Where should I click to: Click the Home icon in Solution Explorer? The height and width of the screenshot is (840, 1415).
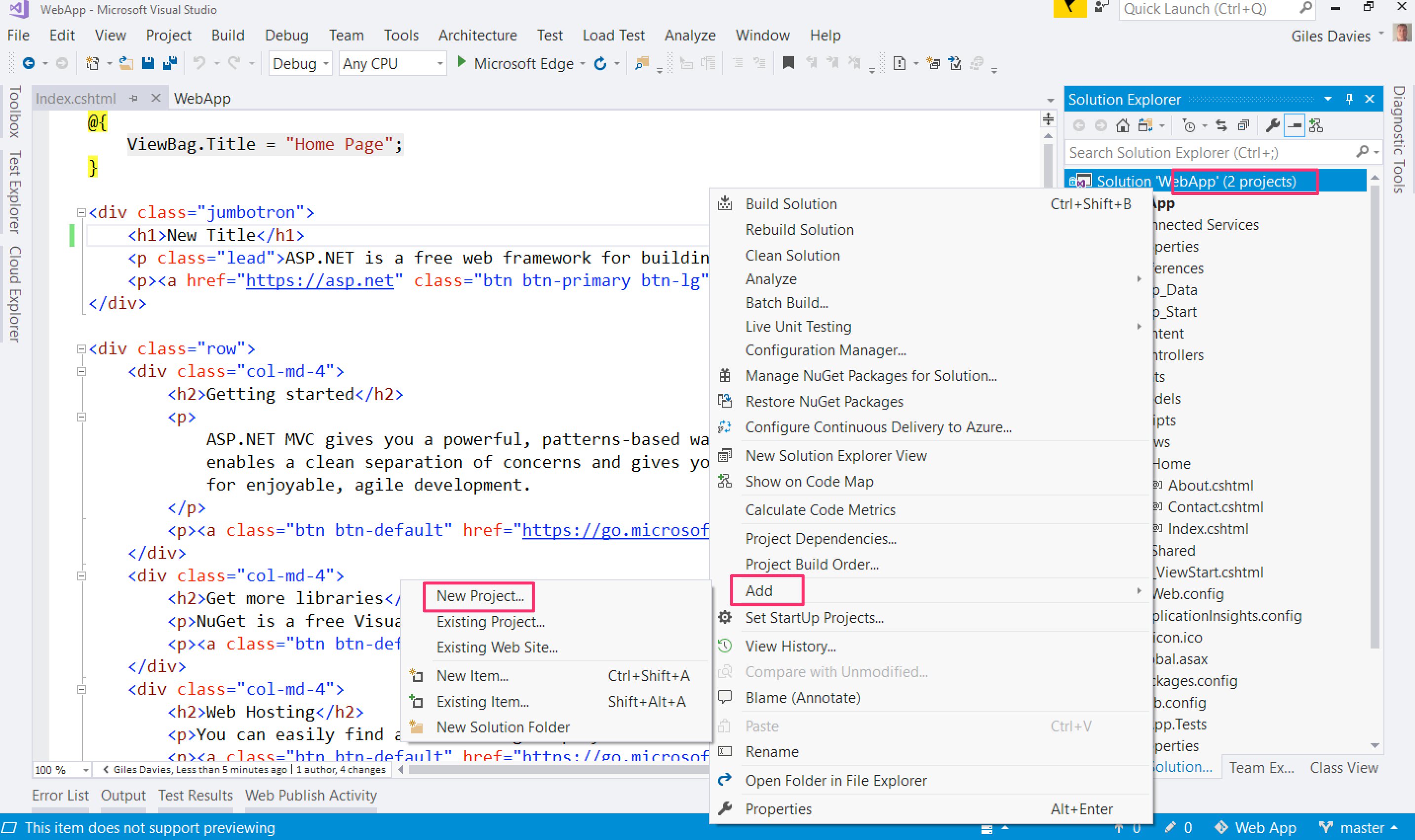click(x=1122, y=126)
